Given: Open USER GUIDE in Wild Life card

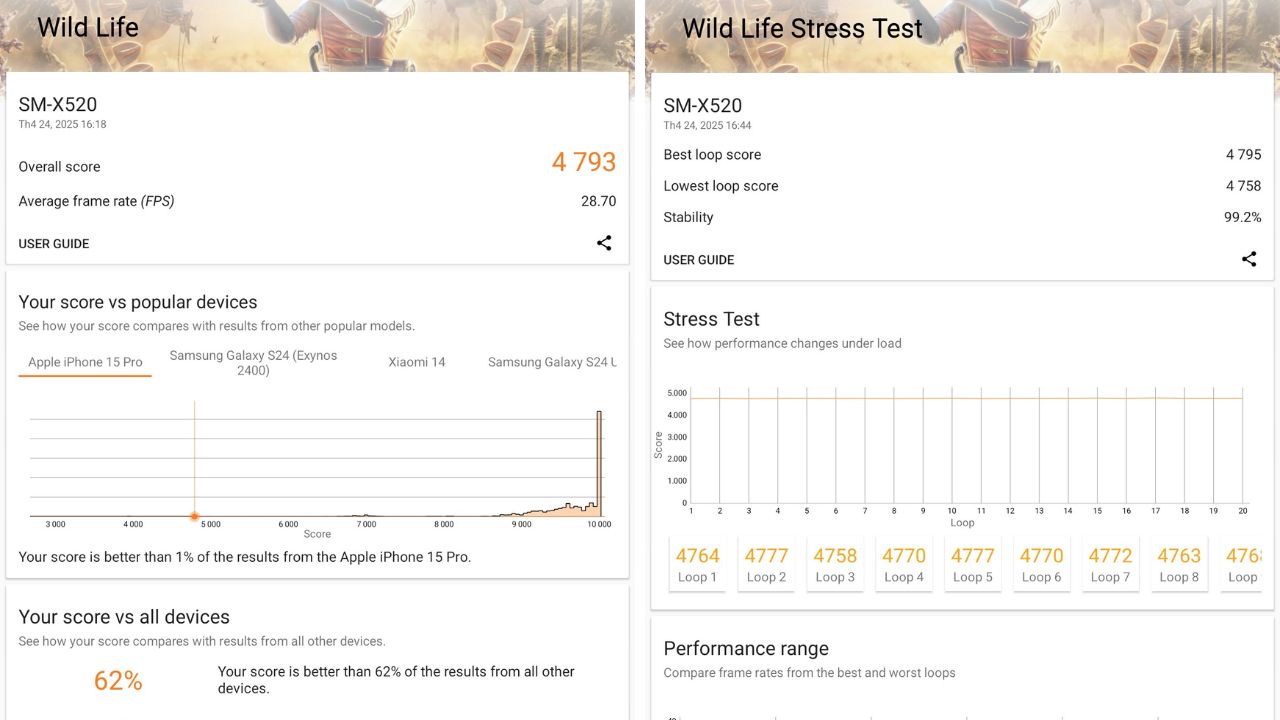Looking at the screenshot, I should pos(54,244).
